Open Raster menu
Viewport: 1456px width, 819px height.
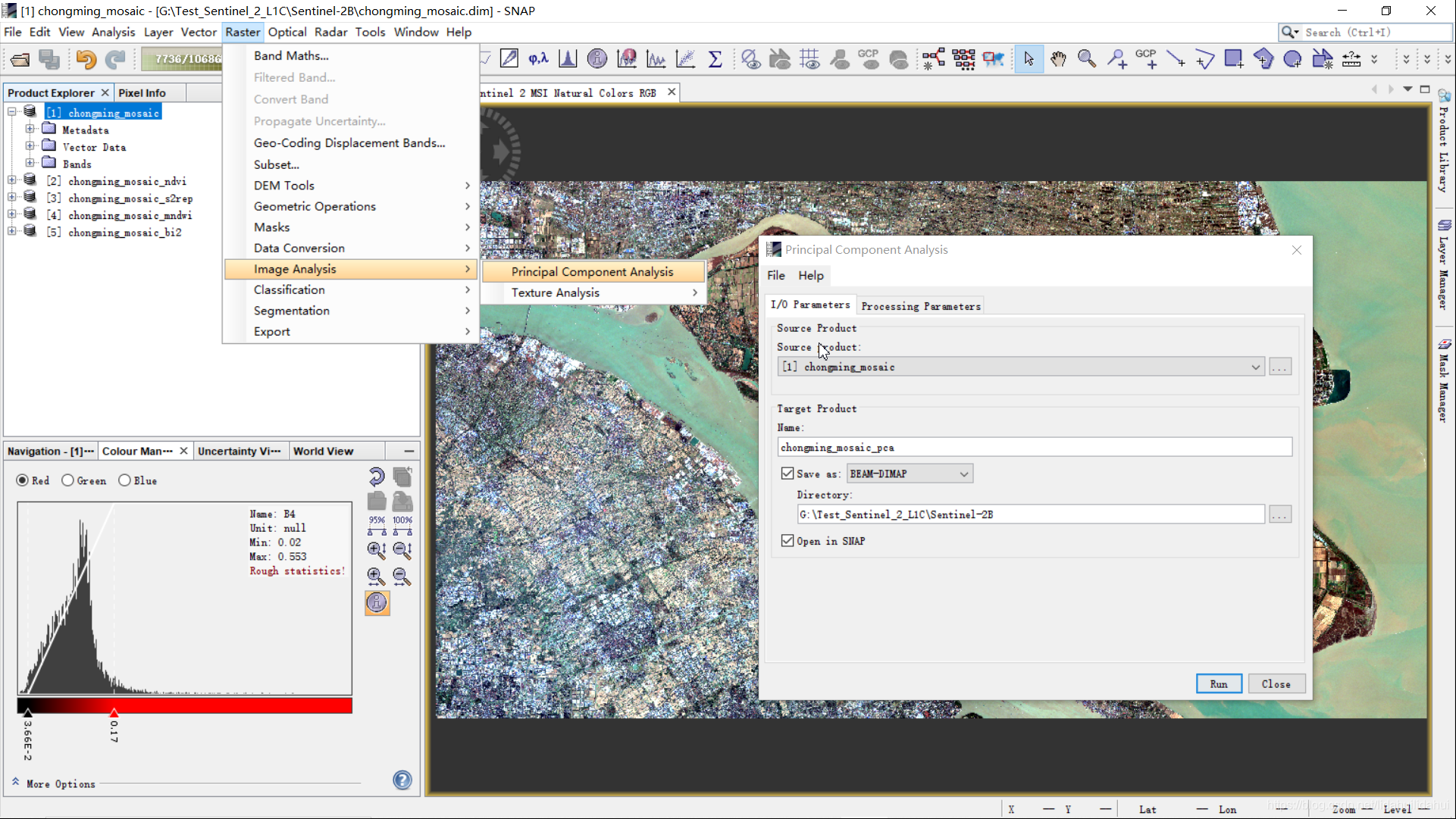click(242, 32)
